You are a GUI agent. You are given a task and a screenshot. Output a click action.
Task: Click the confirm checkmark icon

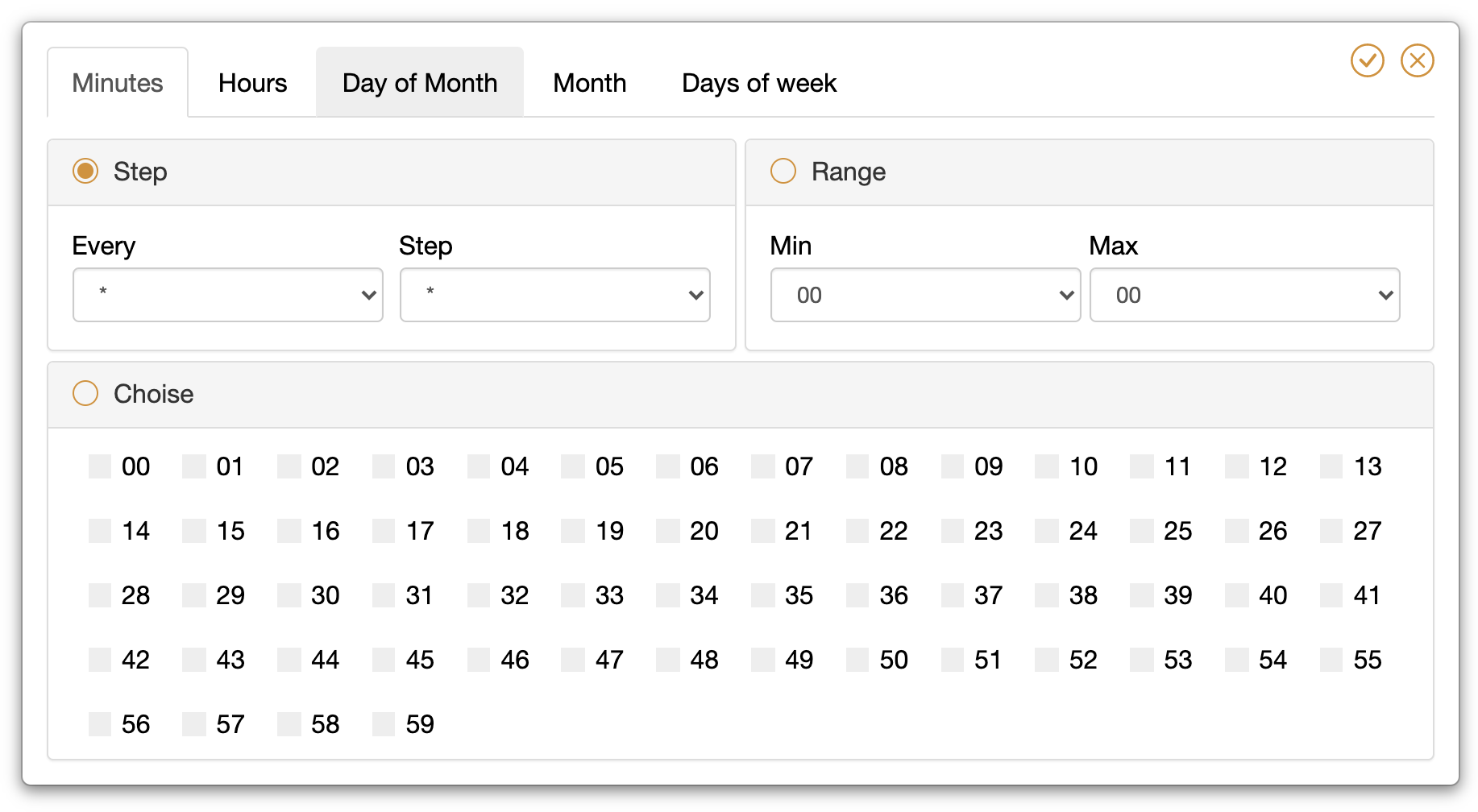tap(1367, 60)
